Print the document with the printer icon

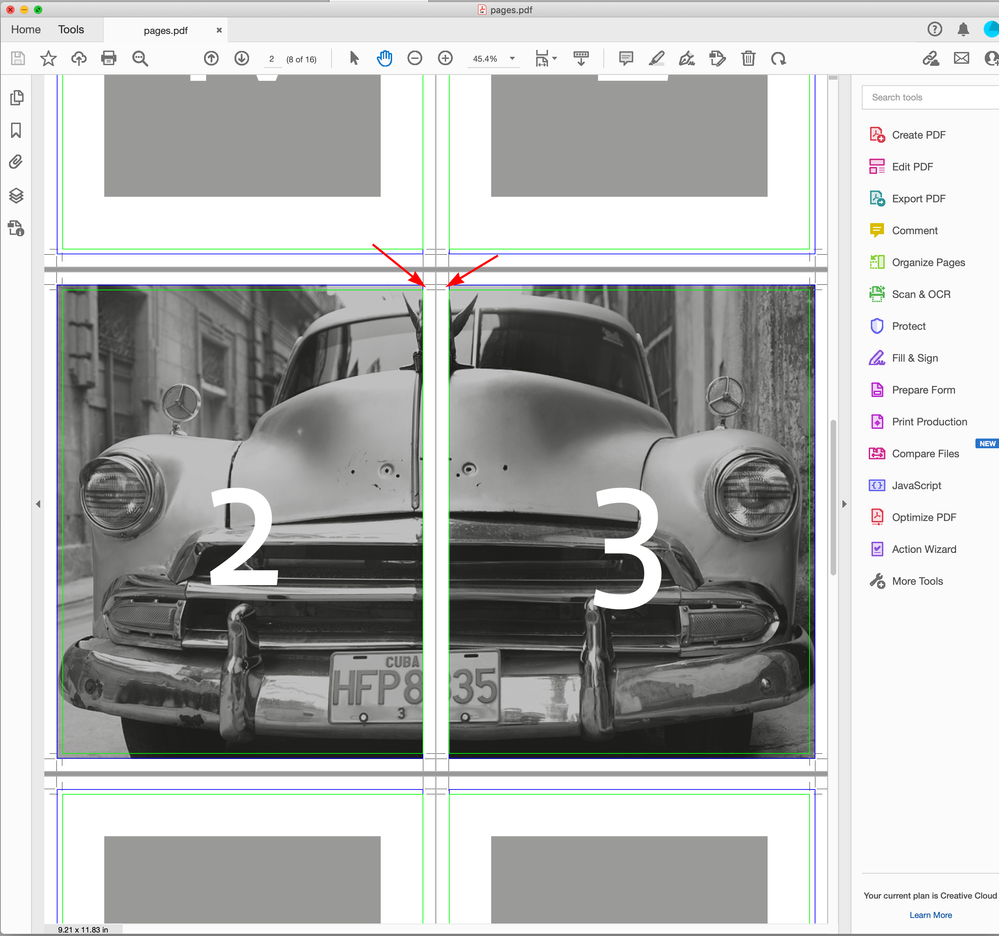point(109,59)
